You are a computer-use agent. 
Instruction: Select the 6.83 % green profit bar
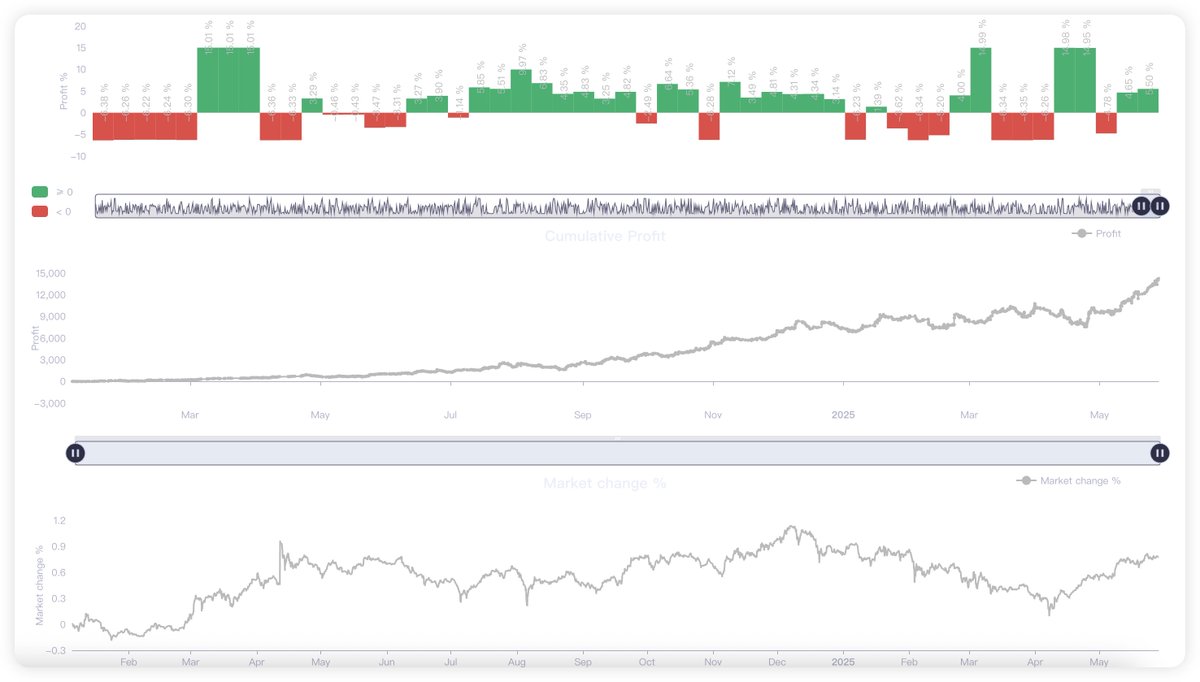542,97
